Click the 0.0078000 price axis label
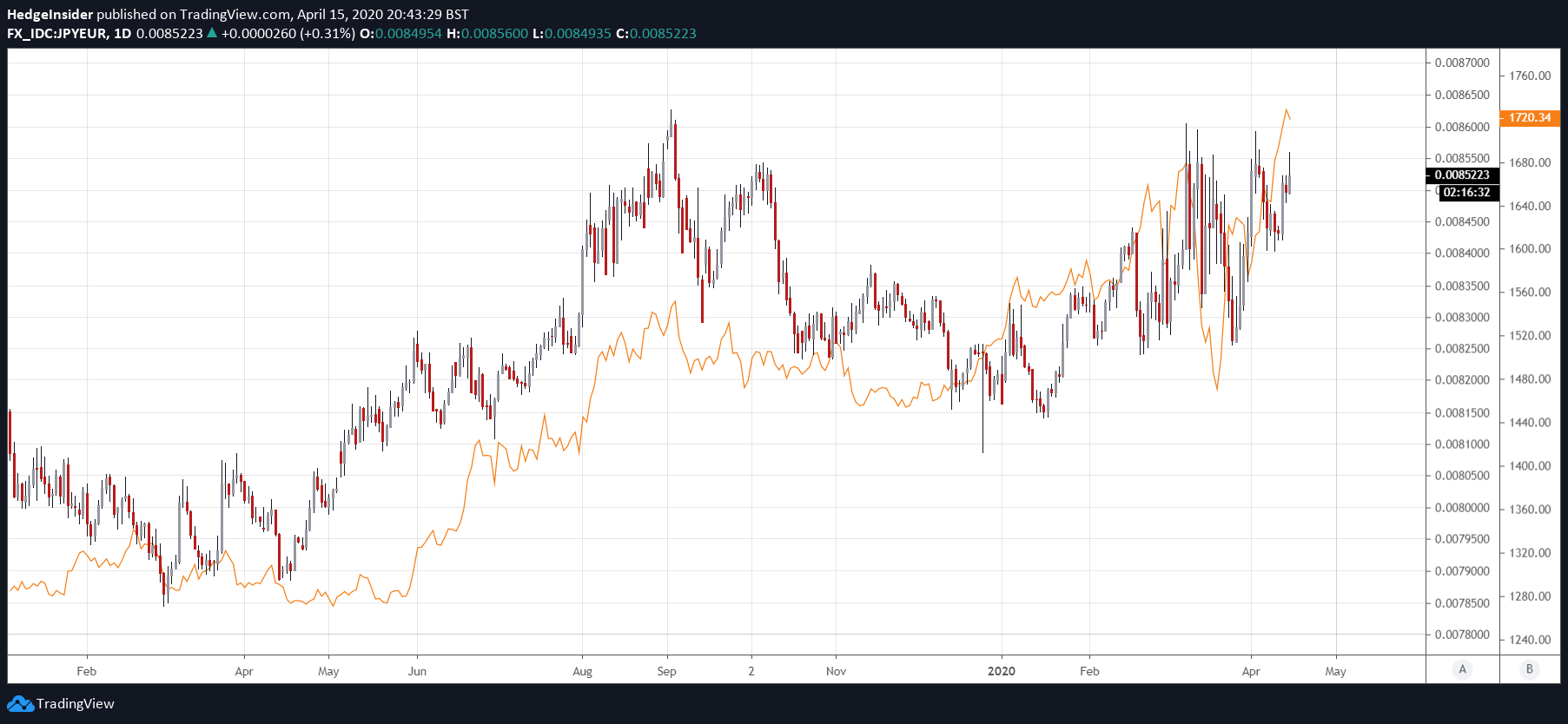 1462,635
